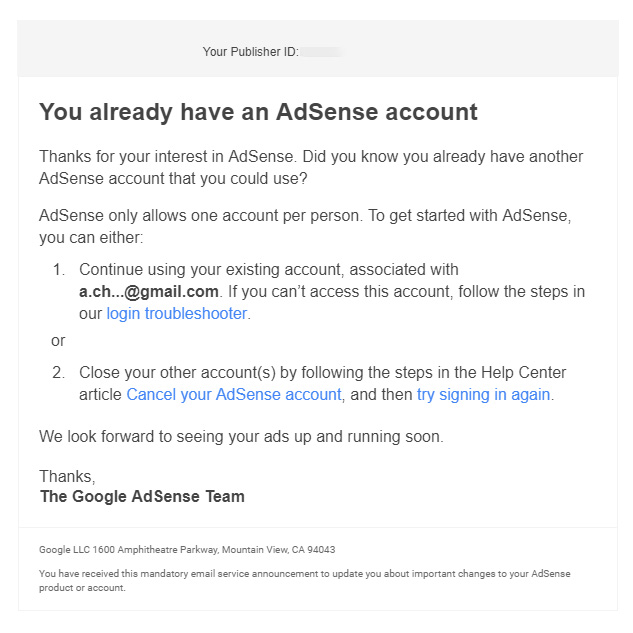This screenshot has height=633, width=633.
Task: Open Cancel your AdSense account article
Action: (x=233, y=395)
